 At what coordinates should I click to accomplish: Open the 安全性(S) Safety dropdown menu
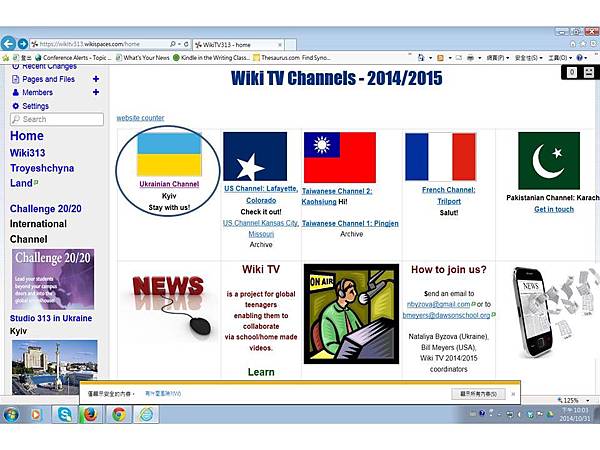tap(528, 58)
